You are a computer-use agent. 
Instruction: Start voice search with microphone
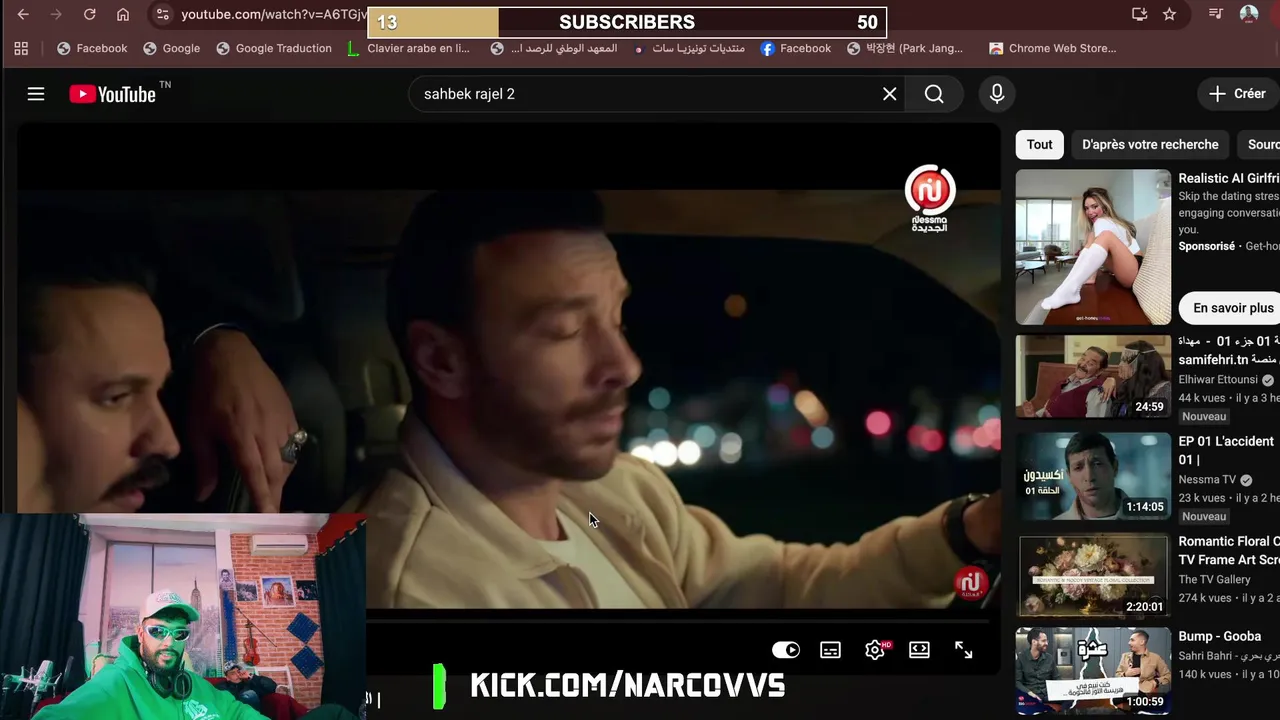point(997,94)
